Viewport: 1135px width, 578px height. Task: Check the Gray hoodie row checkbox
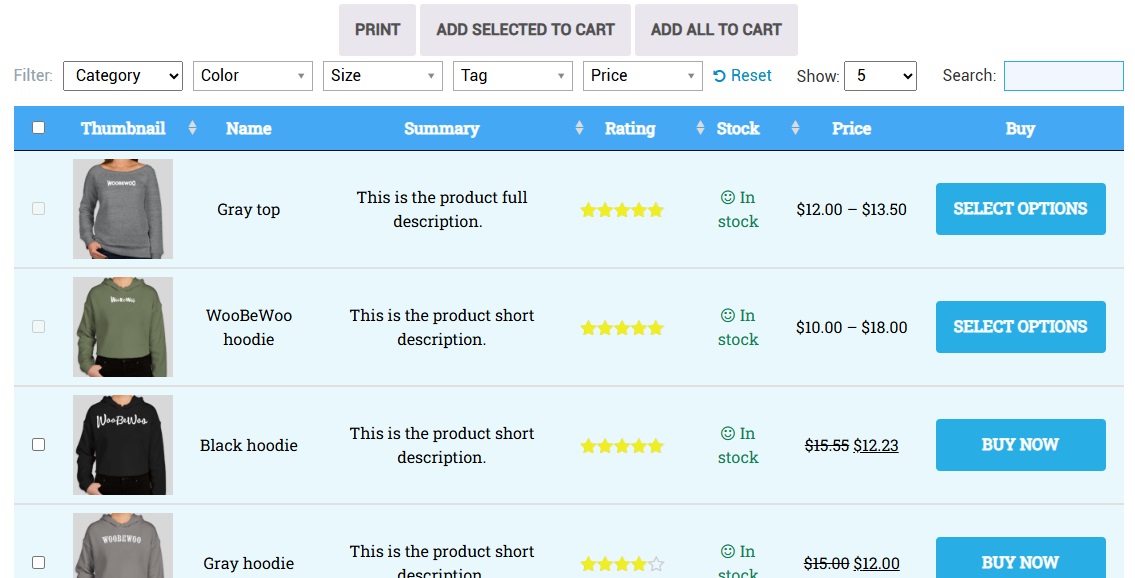(38, 562)
